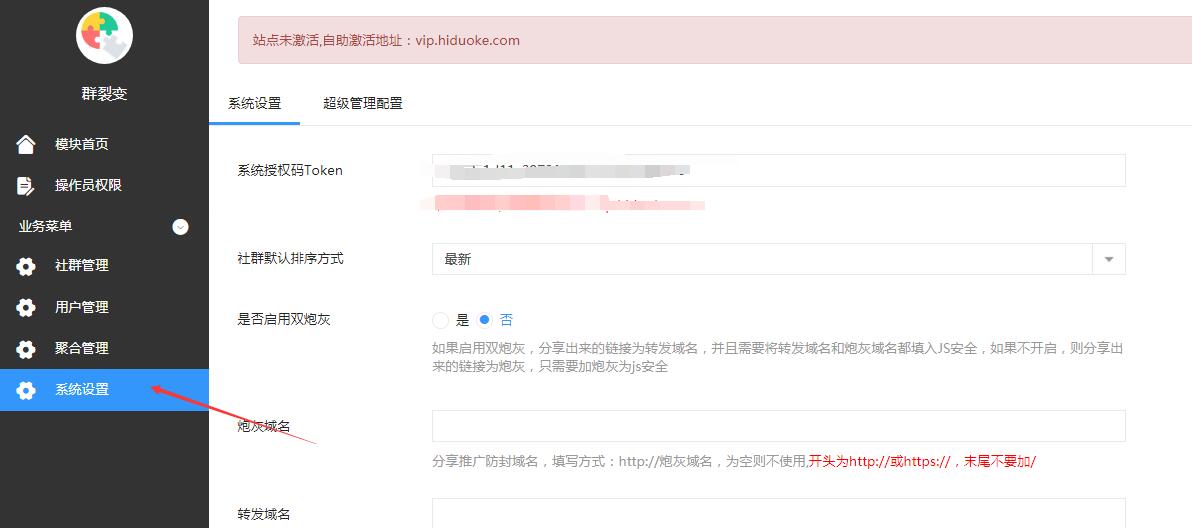Click into the 转发域名 input box

tap(778, 514)
